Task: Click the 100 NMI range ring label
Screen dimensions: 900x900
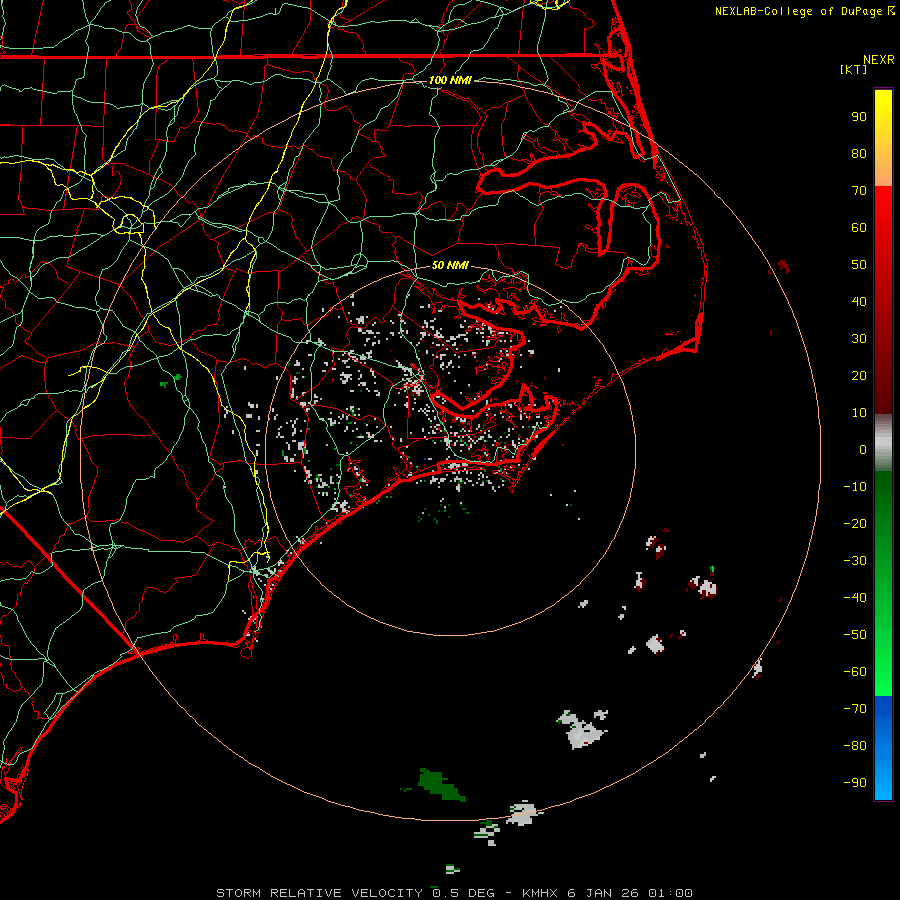Action: click(x=450, y=79)
